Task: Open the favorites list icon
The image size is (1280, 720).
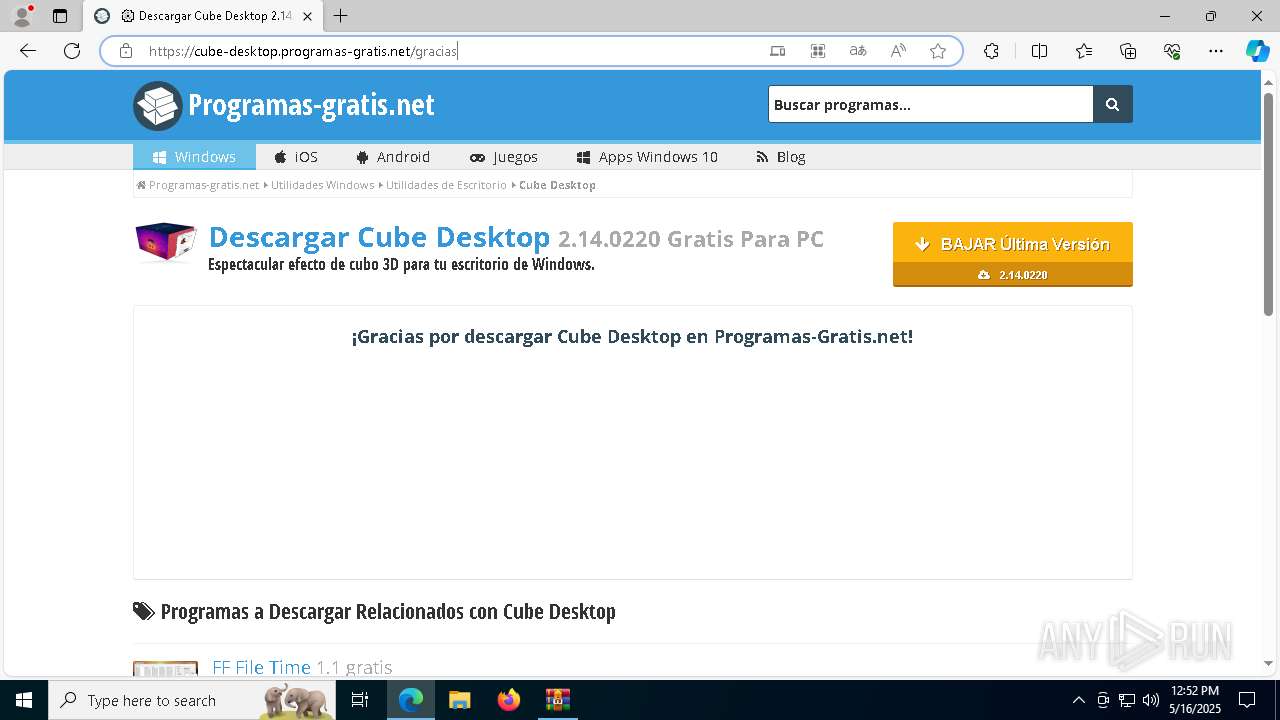Action: 1084,51
